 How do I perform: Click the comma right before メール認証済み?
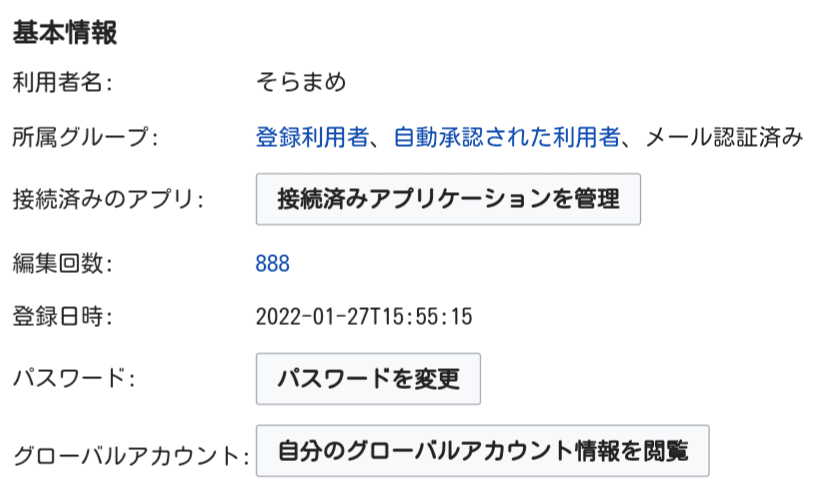[631, 142]
